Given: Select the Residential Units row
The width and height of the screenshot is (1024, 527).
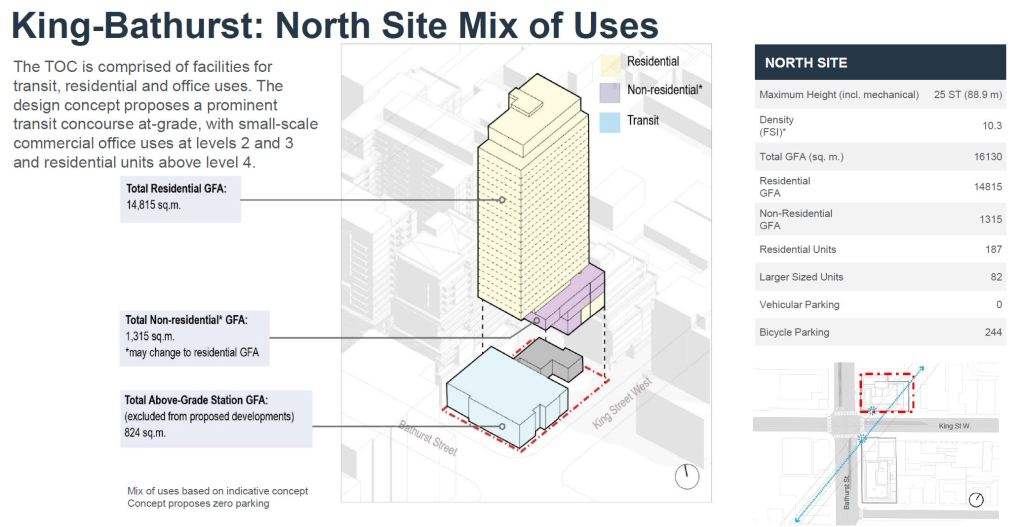Looking at the screenshot, I should coord(880,249).
